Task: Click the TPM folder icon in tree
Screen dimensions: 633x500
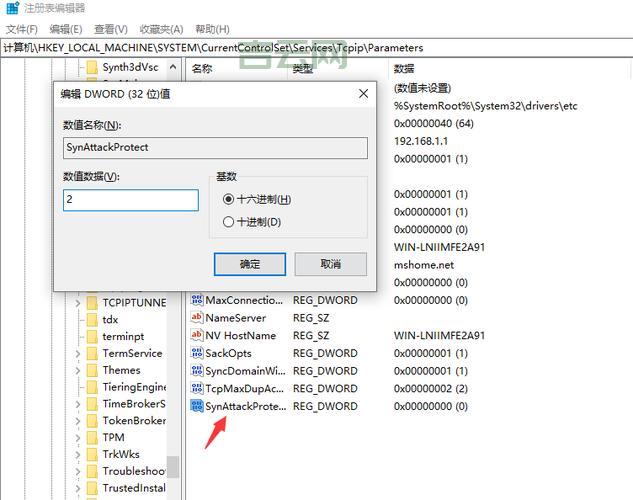Action: pos(91,437)
